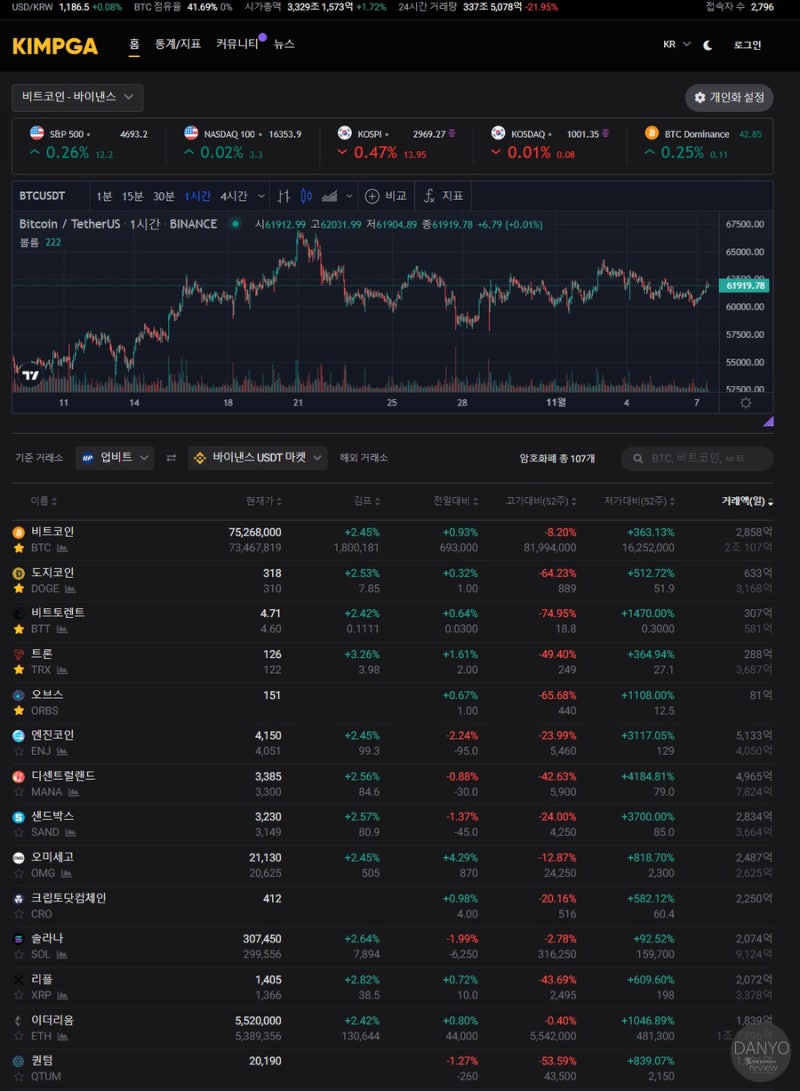Open BTT mini chart icon
Viewport: 800px width, 1091px height.
[x=62, y=629]
